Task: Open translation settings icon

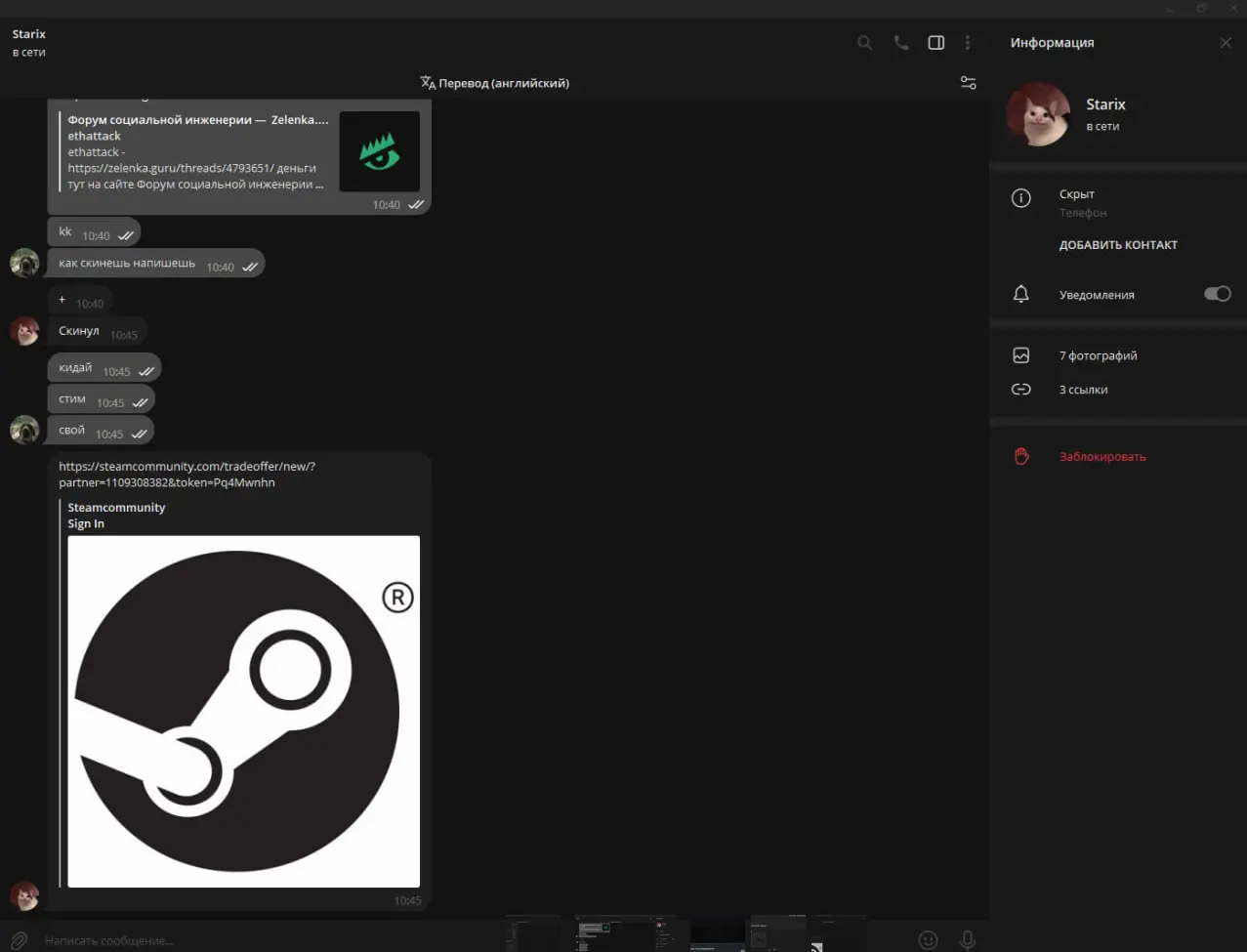Action: pos(968,83)
